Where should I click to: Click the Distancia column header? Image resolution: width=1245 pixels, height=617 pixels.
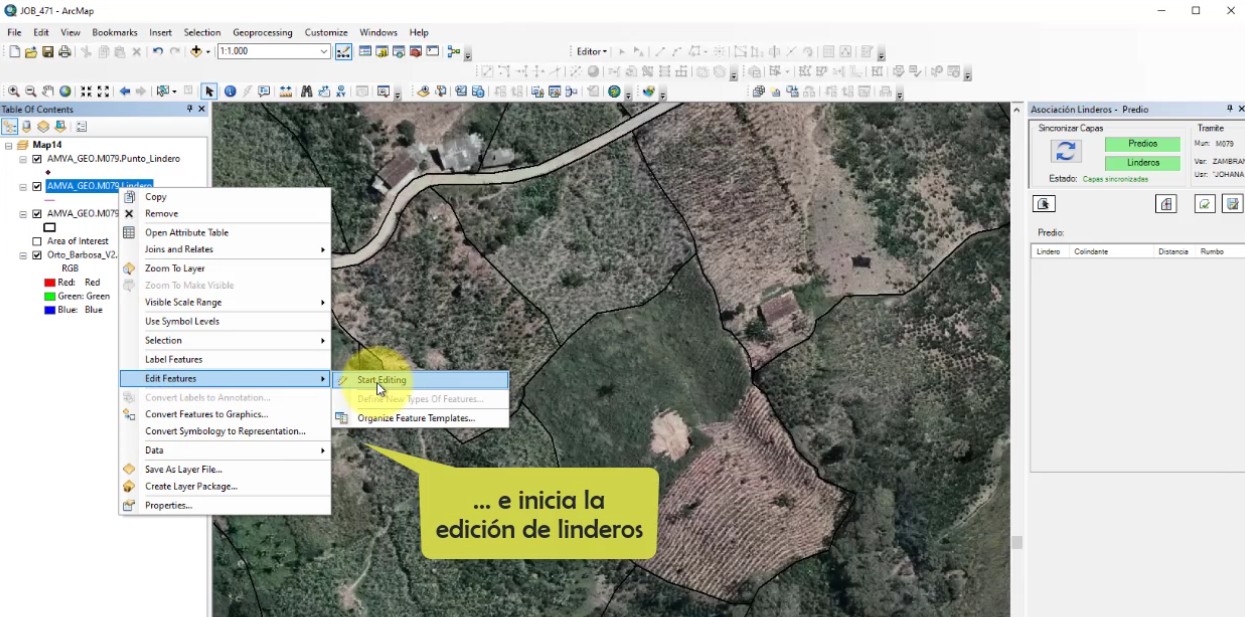(x=1175, y=251)
